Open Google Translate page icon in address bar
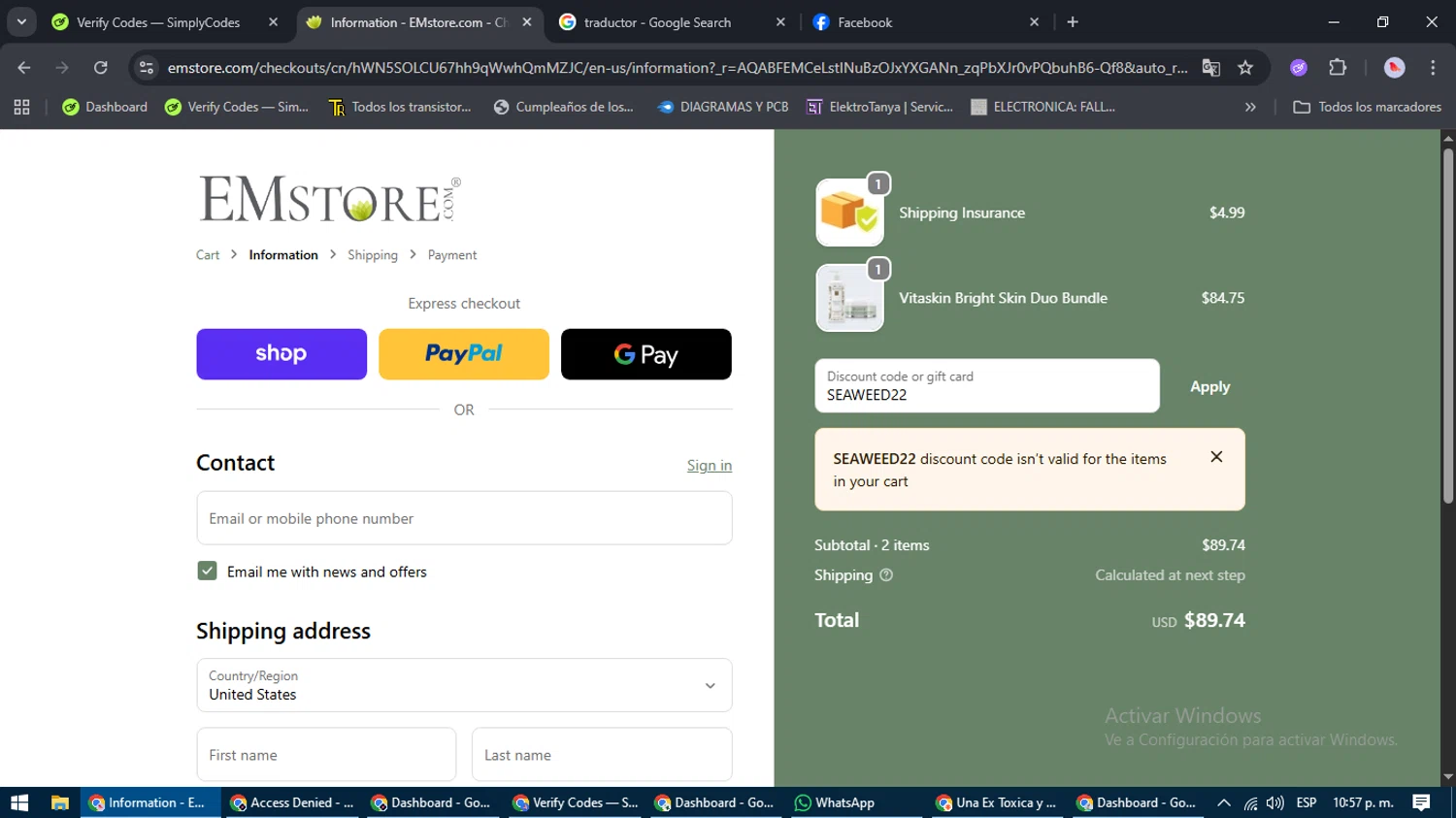This screenshot has width=1456, height=818. (x=1210, y=67)
